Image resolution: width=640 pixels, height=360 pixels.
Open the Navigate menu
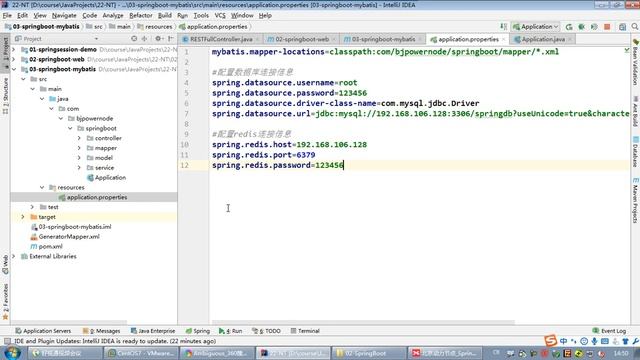coord(64,16)
